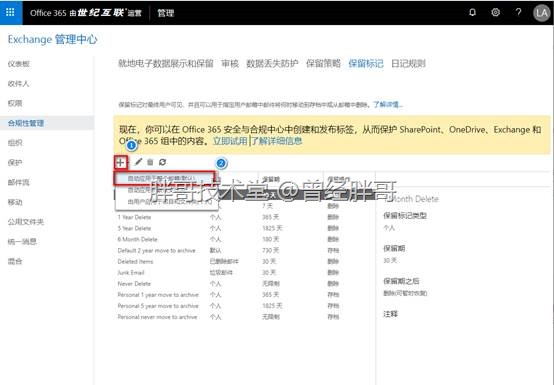Select Personal never move to archive row
Image resolution: width=554 pixels, height=385 pixels.
click(x=244, y=317)
